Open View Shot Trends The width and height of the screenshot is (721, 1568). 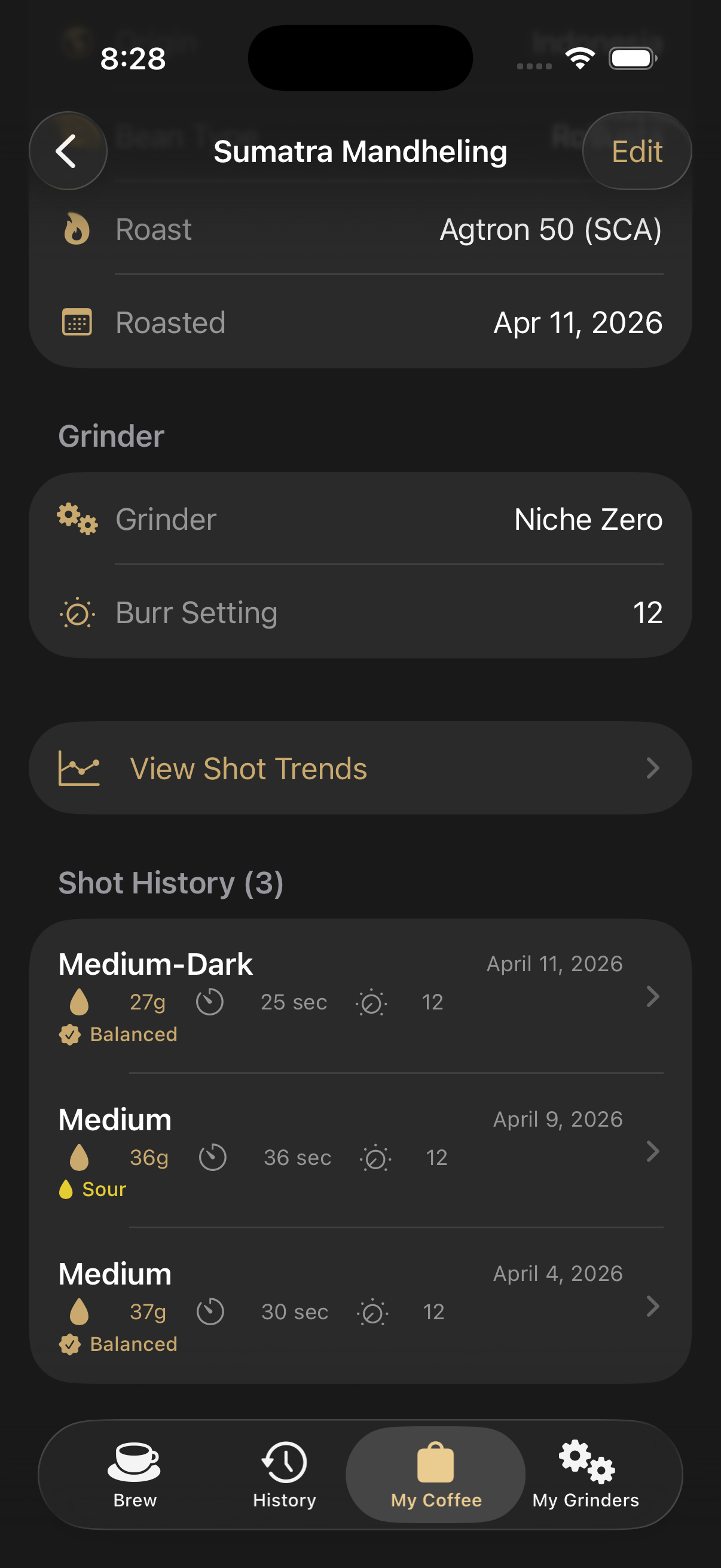tap(248, 768)
